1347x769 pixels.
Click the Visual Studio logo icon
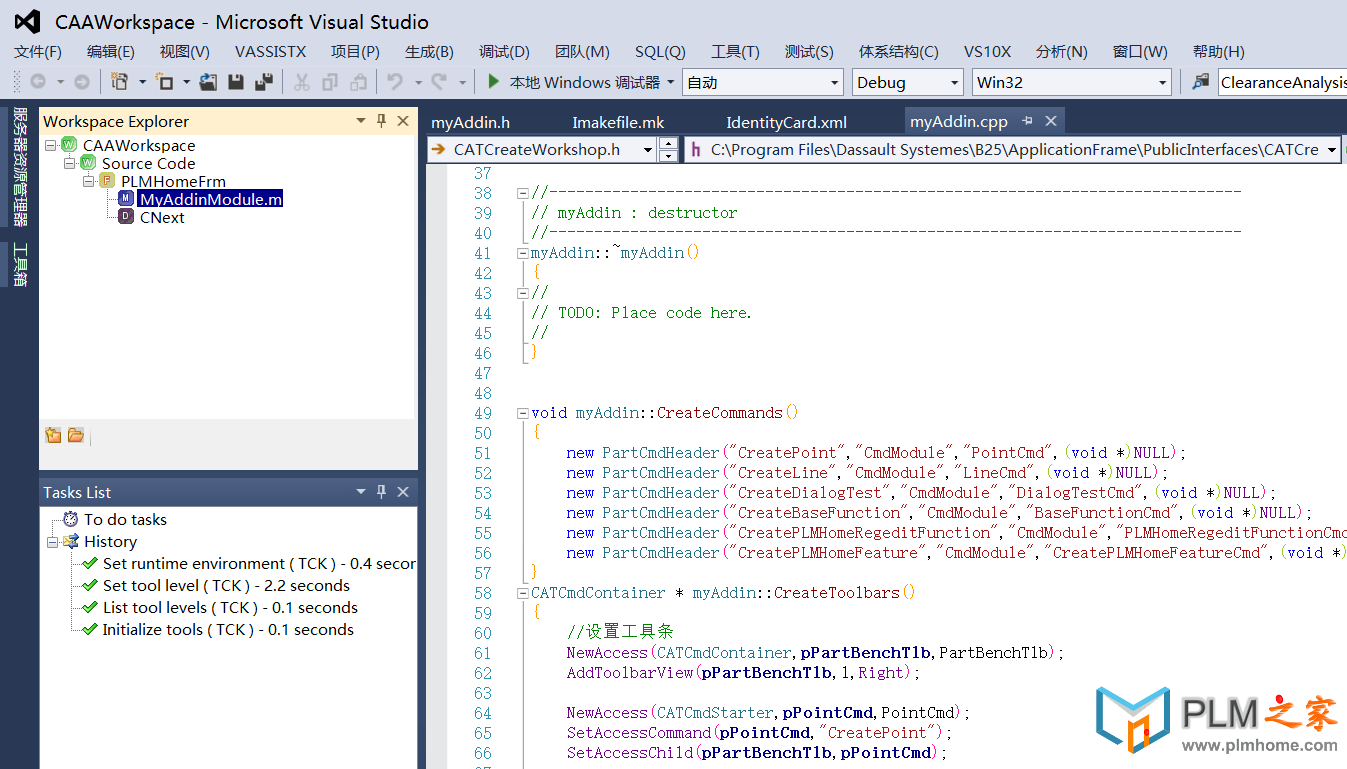27,21
